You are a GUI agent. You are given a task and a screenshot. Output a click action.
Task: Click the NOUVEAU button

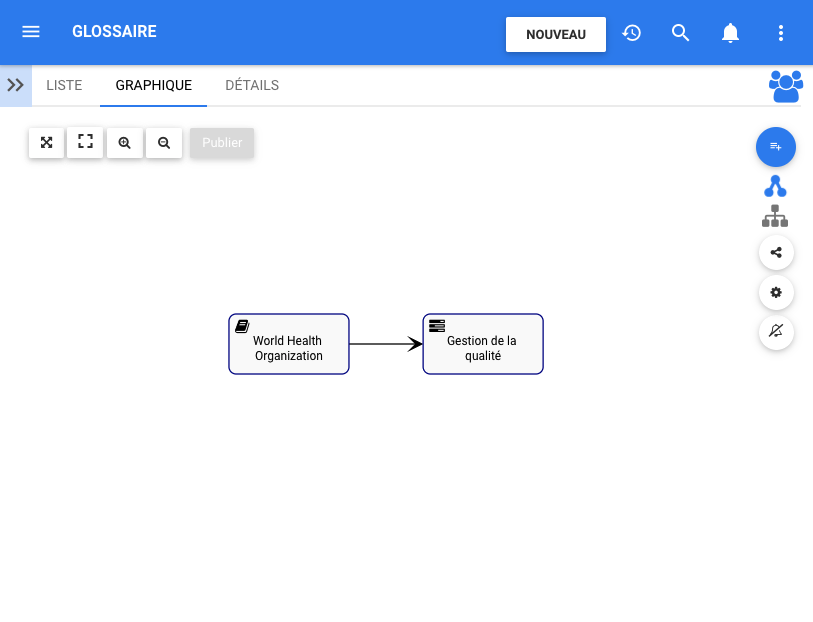(556, 34)
